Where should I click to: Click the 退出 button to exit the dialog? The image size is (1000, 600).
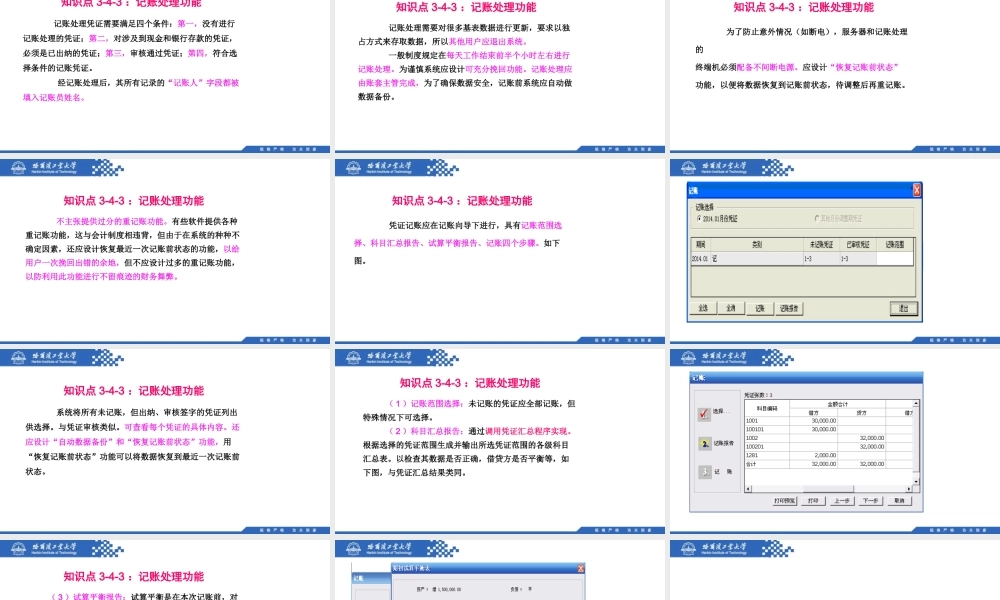tap(904, 307)
